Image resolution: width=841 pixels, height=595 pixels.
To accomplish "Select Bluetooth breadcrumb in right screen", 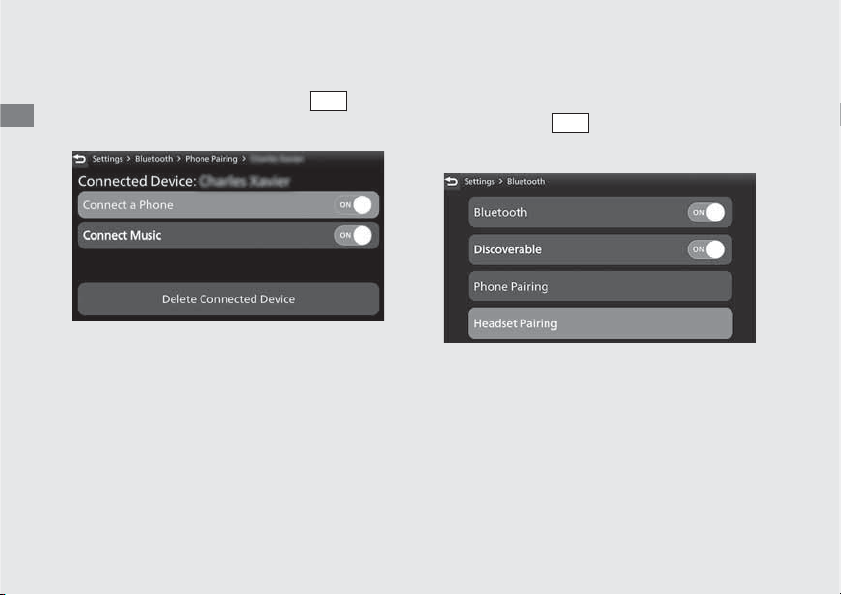I will click(x=526, y=181).
